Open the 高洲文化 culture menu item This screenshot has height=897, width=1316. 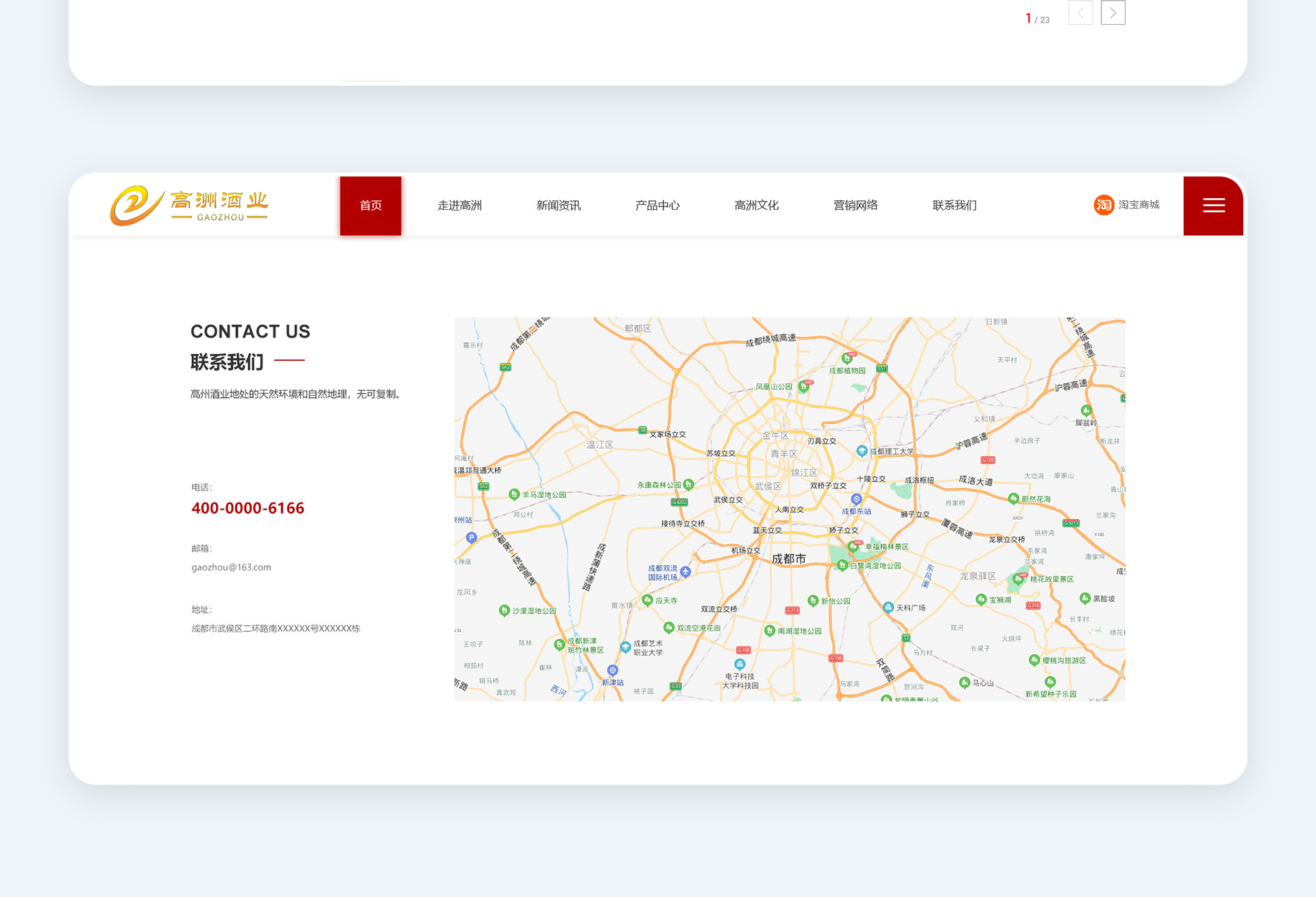(x=757, y=206)
